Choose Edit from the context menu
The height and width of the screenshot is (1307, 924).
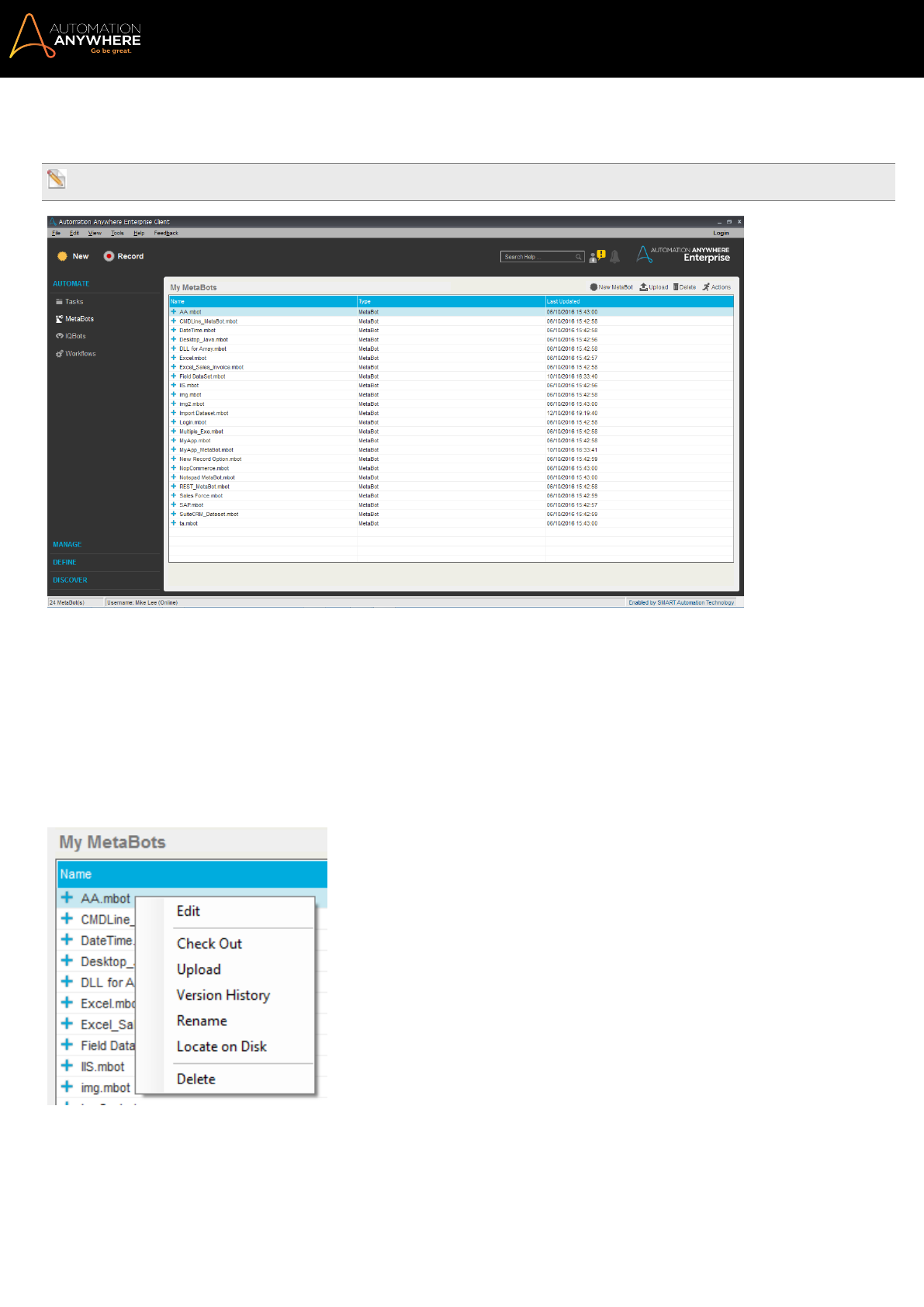coord(189,911)
